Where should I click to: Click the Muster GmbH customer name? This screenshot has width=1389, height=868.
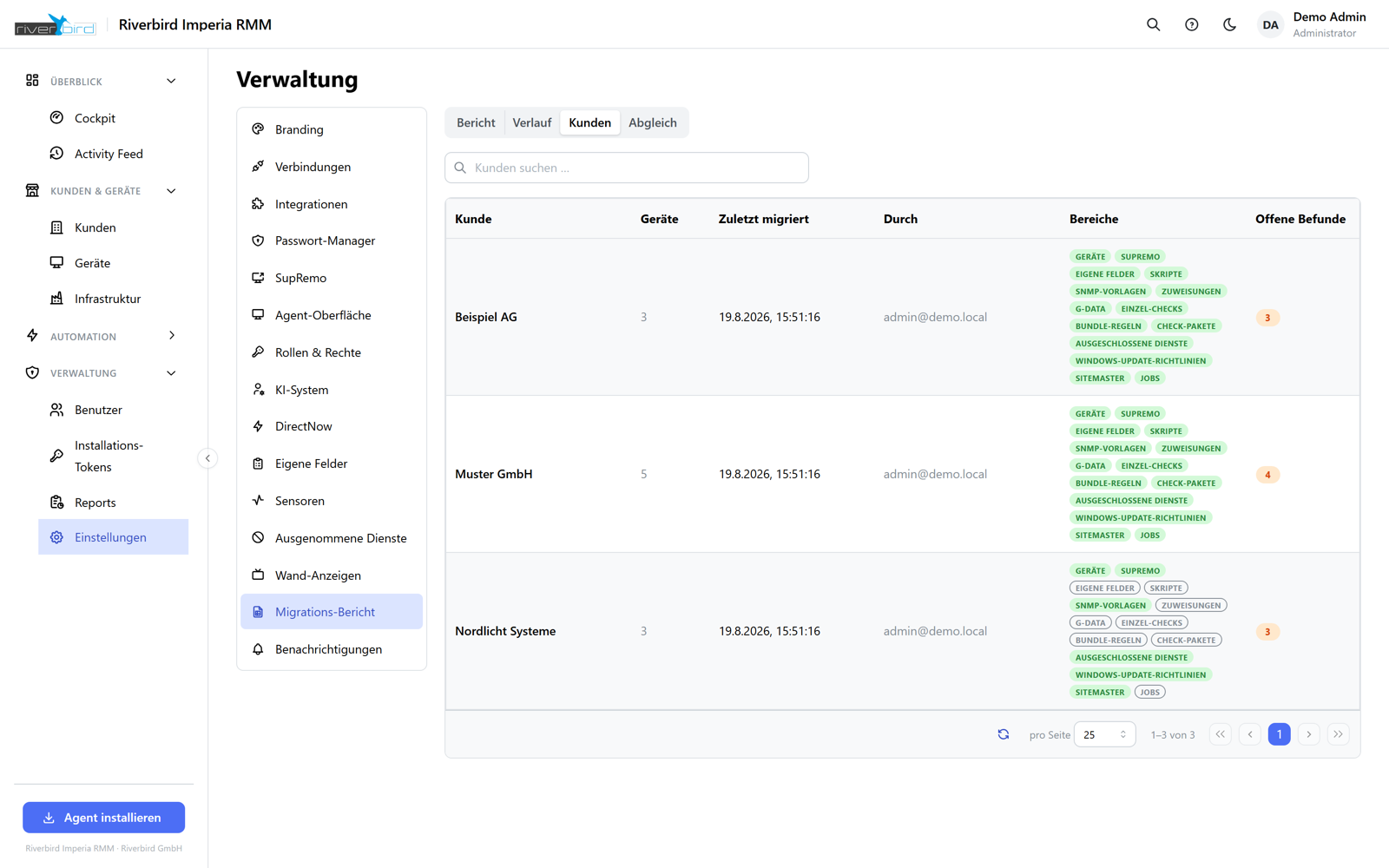pyautogui.click(x=494, y=474)
